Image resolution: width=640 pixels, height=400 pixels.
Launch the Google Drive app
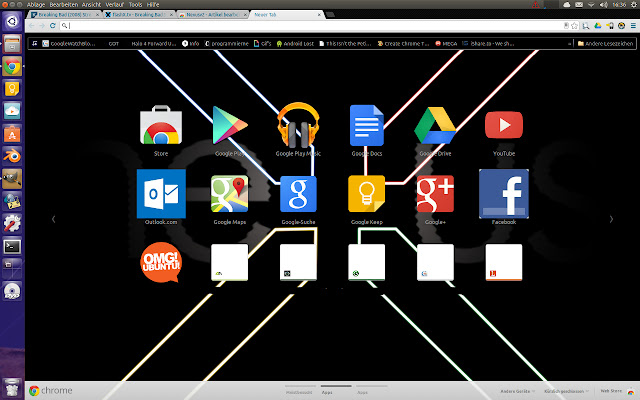coord(435,125)
